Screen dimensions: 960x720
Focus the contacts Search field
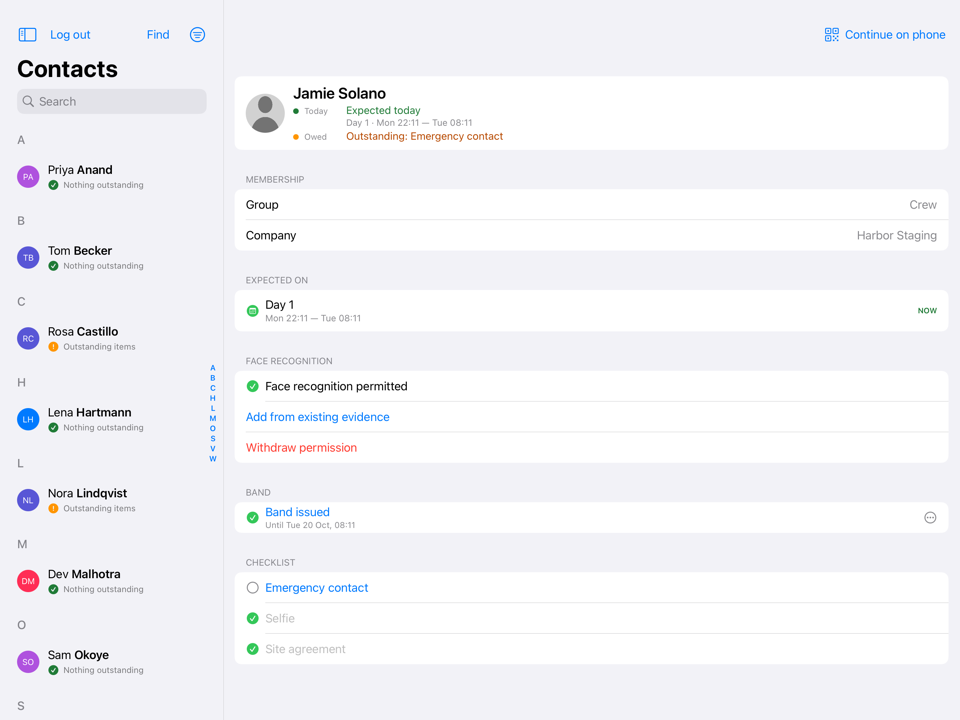pyautogui.click(x=111, y=102)
